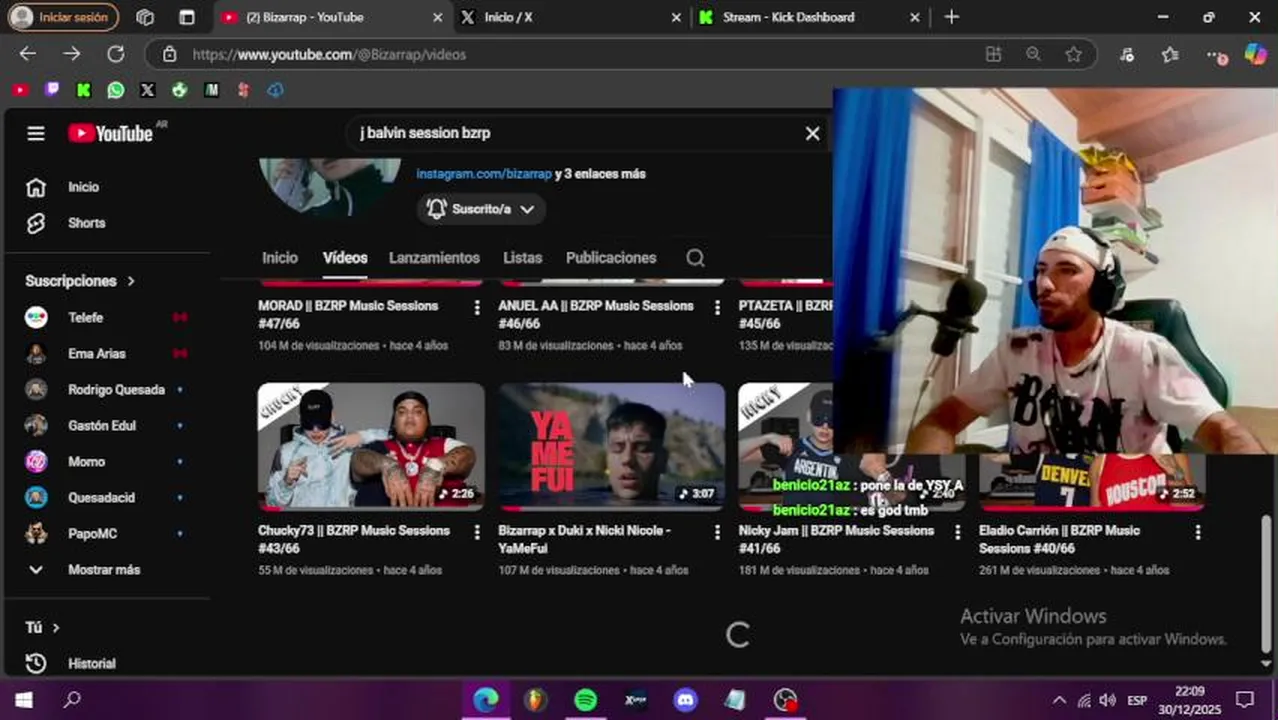
Task: Open a new browser tab
Action: tap(951, 17)
